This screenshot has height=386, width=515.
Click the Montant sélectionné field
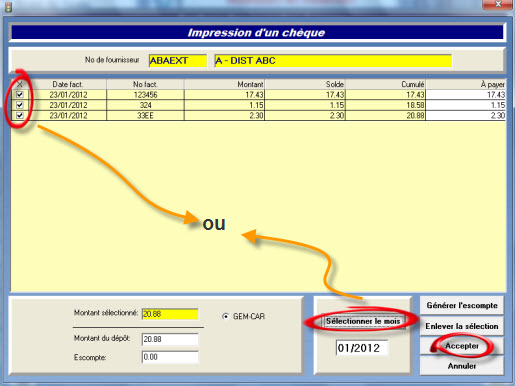[170, 314]
